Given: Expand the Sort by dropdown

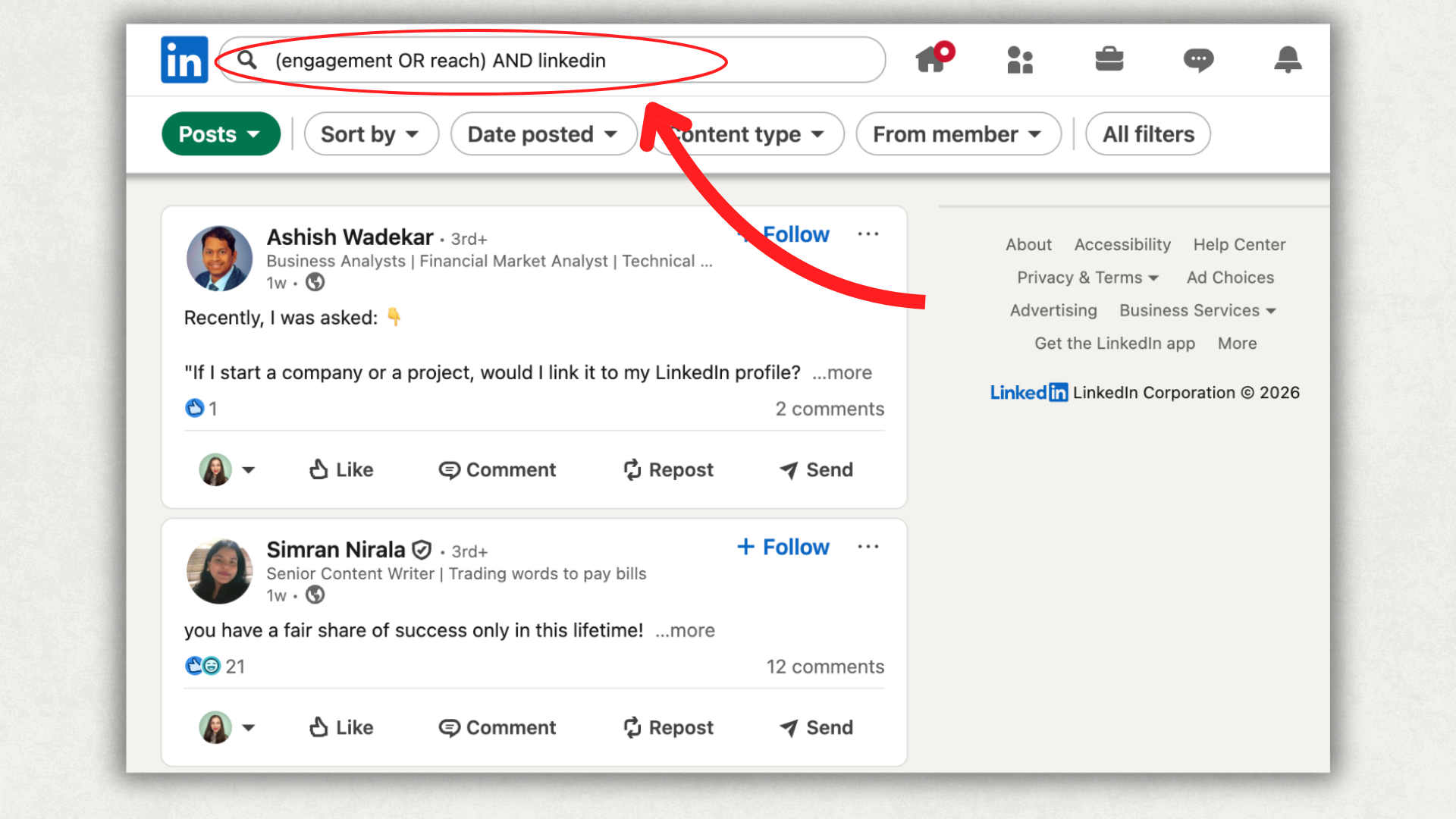Looking at the screenshot, I should coord(372,134).
